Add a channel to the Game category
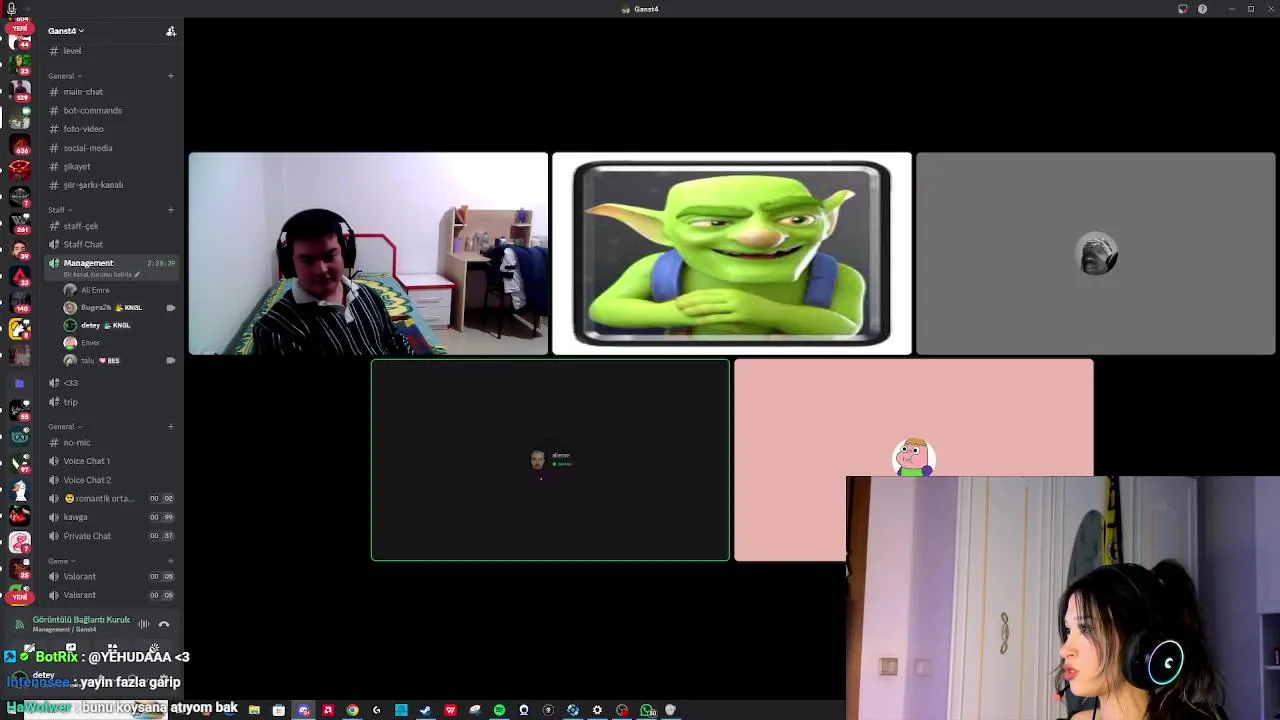The width and height of the screenshot is (1280, 720). 171,561
